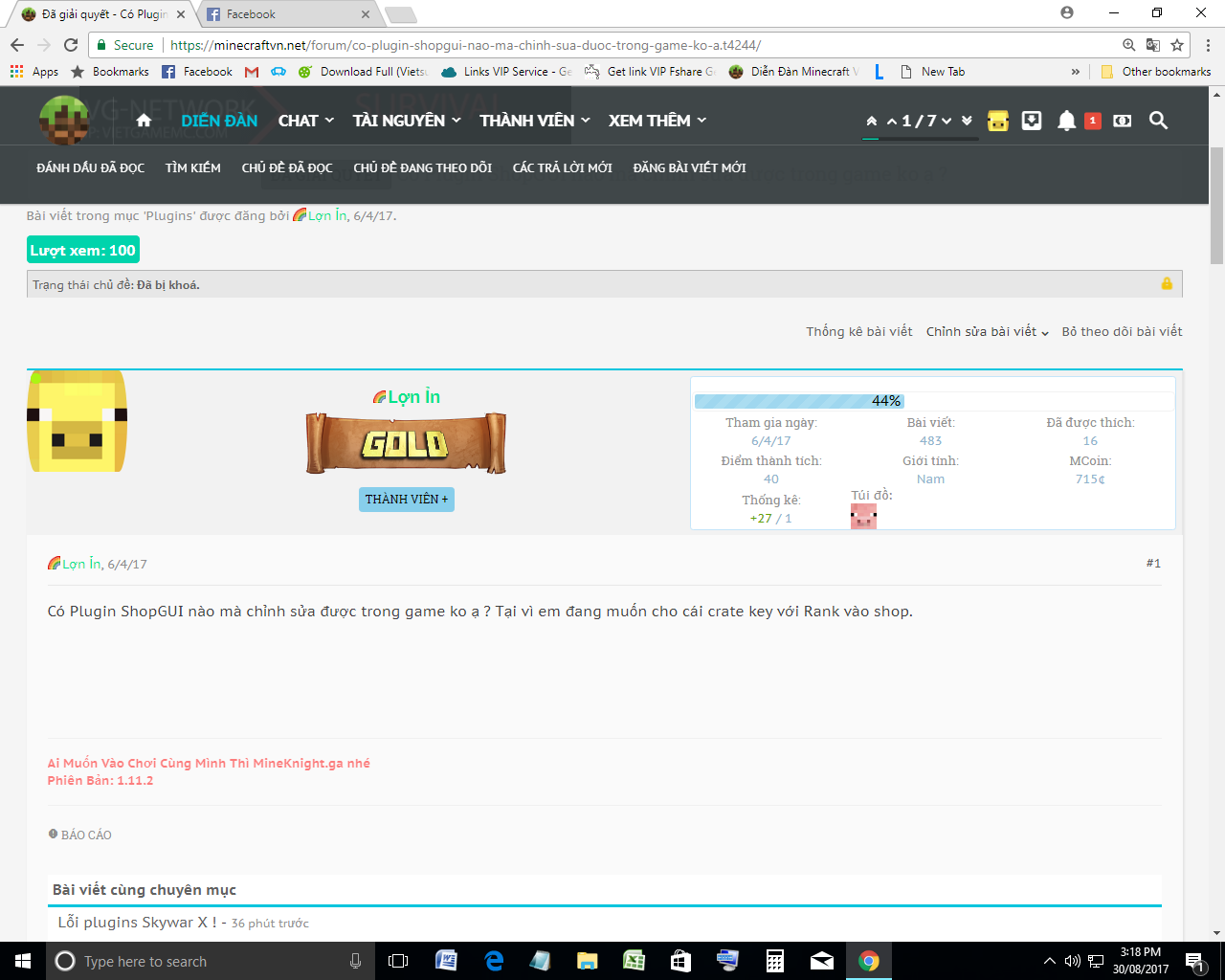Jump to first page with double-up chevron
This screenshot has width=1225, height=980.
[870, 122]
